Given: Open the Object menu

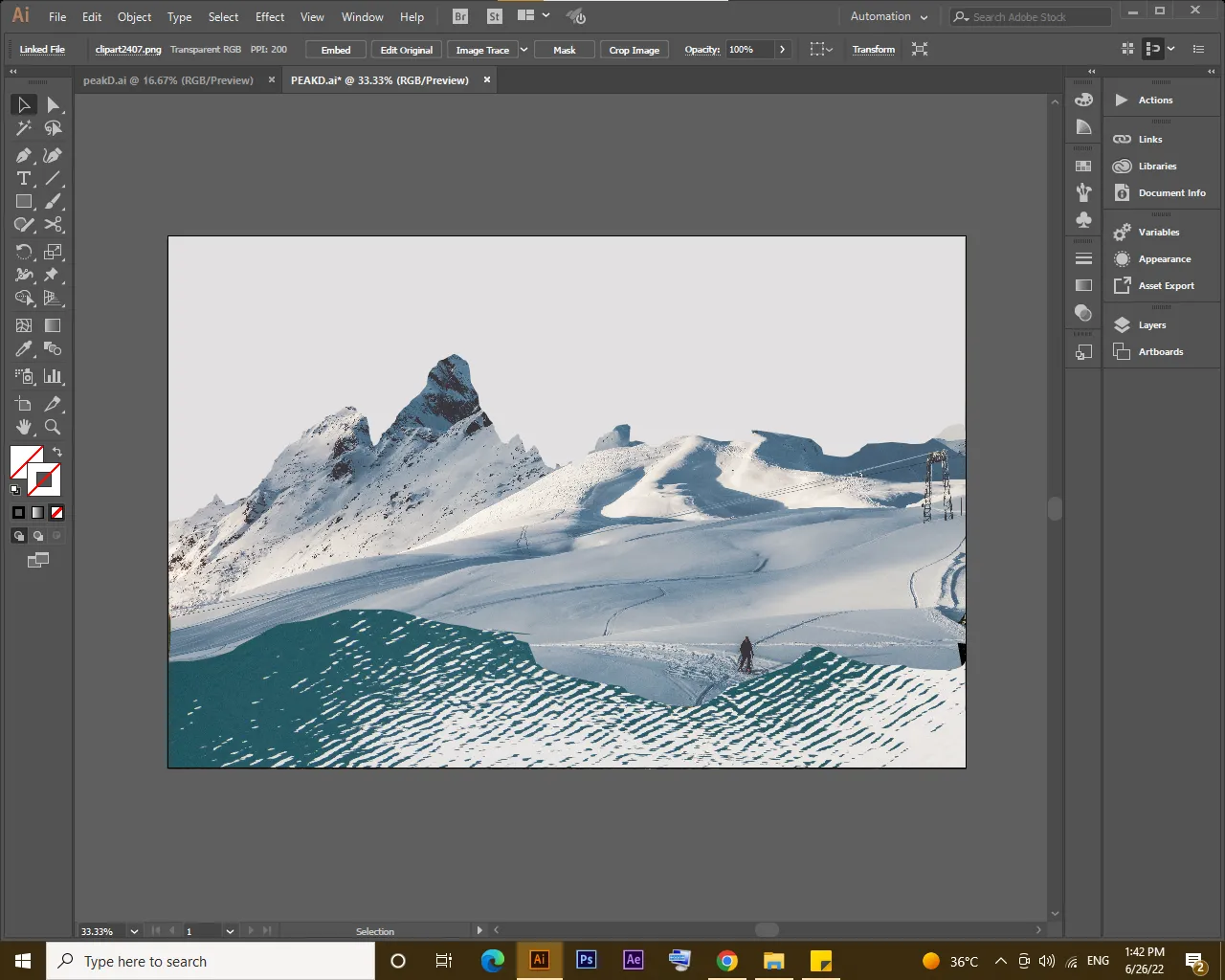Looking at the screenshot, I should pyautogui.click(x=134, y=17).
